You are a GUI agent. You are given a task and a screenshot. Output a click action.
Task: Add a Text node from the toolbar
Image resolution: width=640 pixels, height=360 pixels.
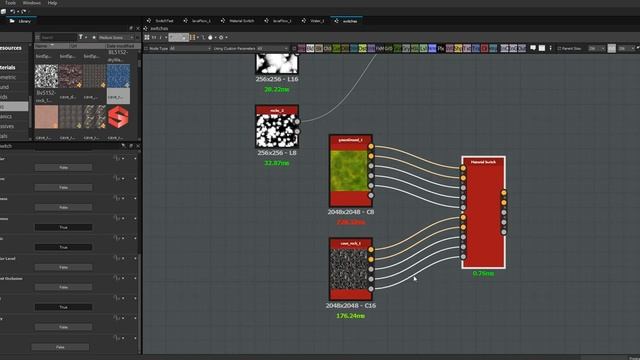[x=467, y=48]
